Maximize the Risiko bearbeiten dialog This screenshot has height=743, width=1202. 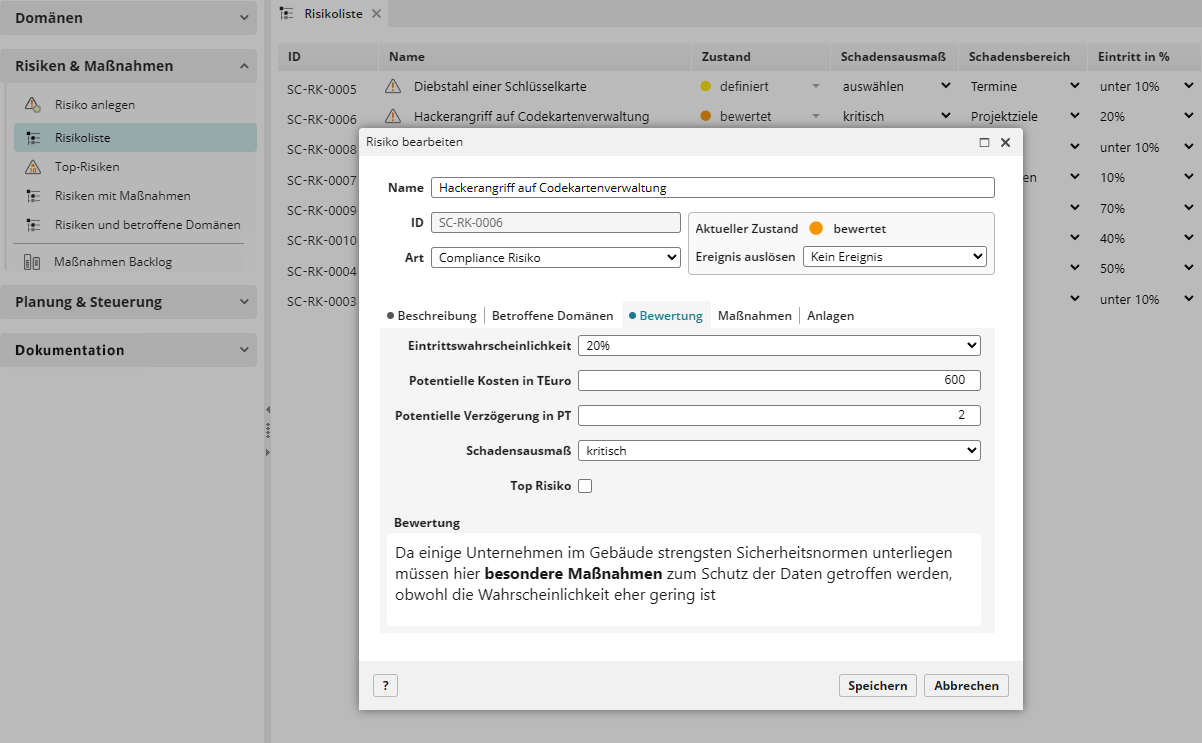(x=984, y=142)
